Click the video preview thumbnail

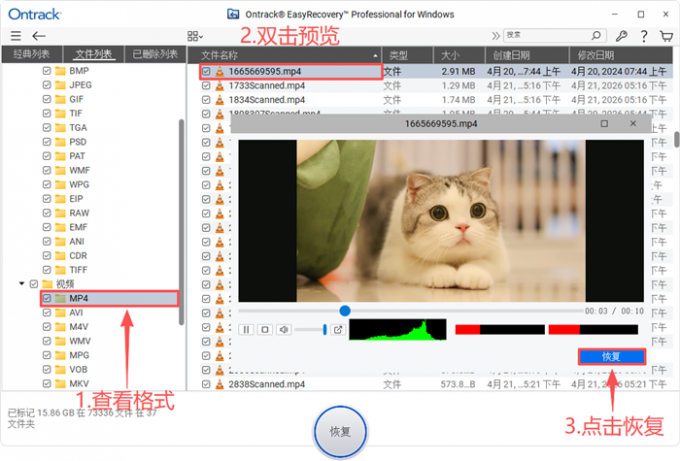click(441, 221)
